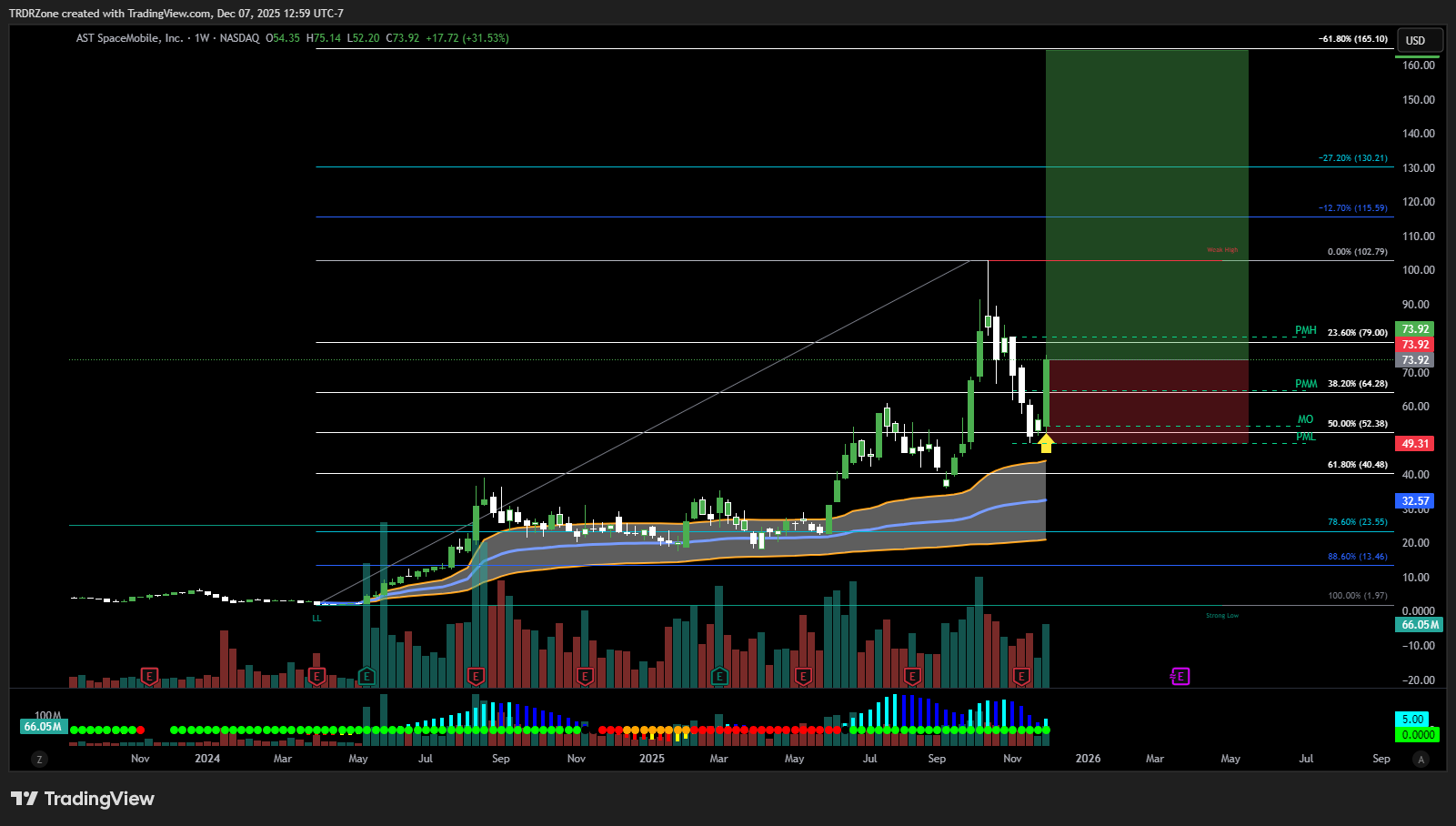Click the cyan 5.00 indicator value label
Screen dimensions: 1456x826
coord(1412,719)
